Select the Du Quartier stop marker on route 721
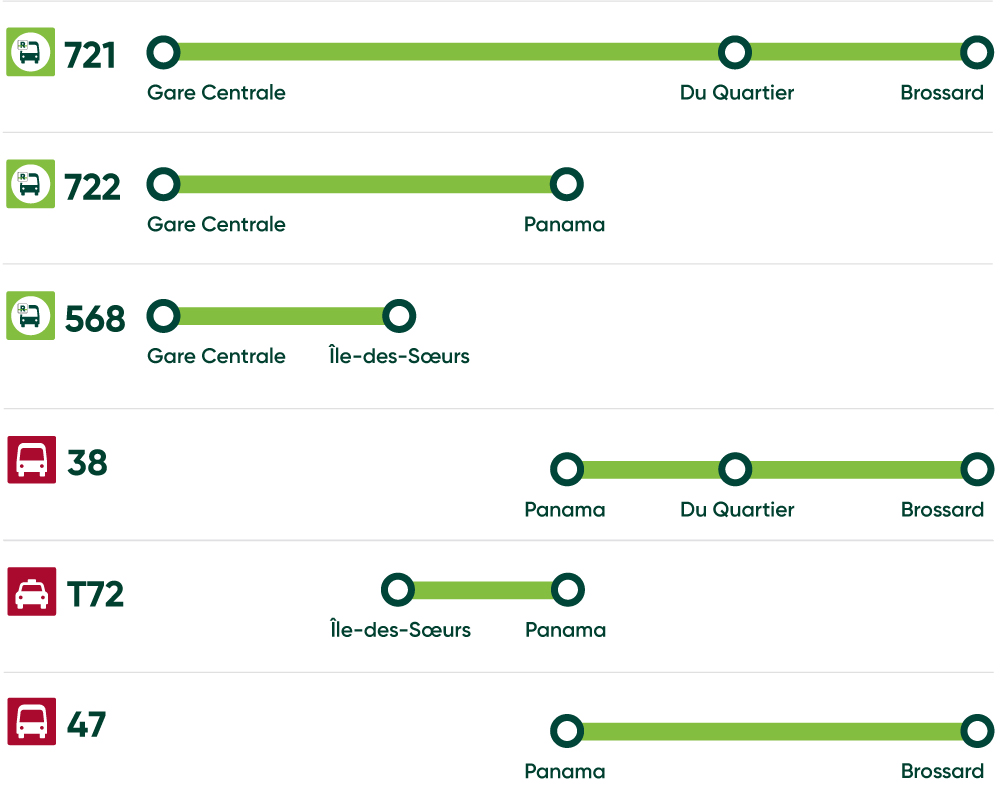Image resolution: width=1000 pixels, height=806 pixels. (x=735, y=52)
